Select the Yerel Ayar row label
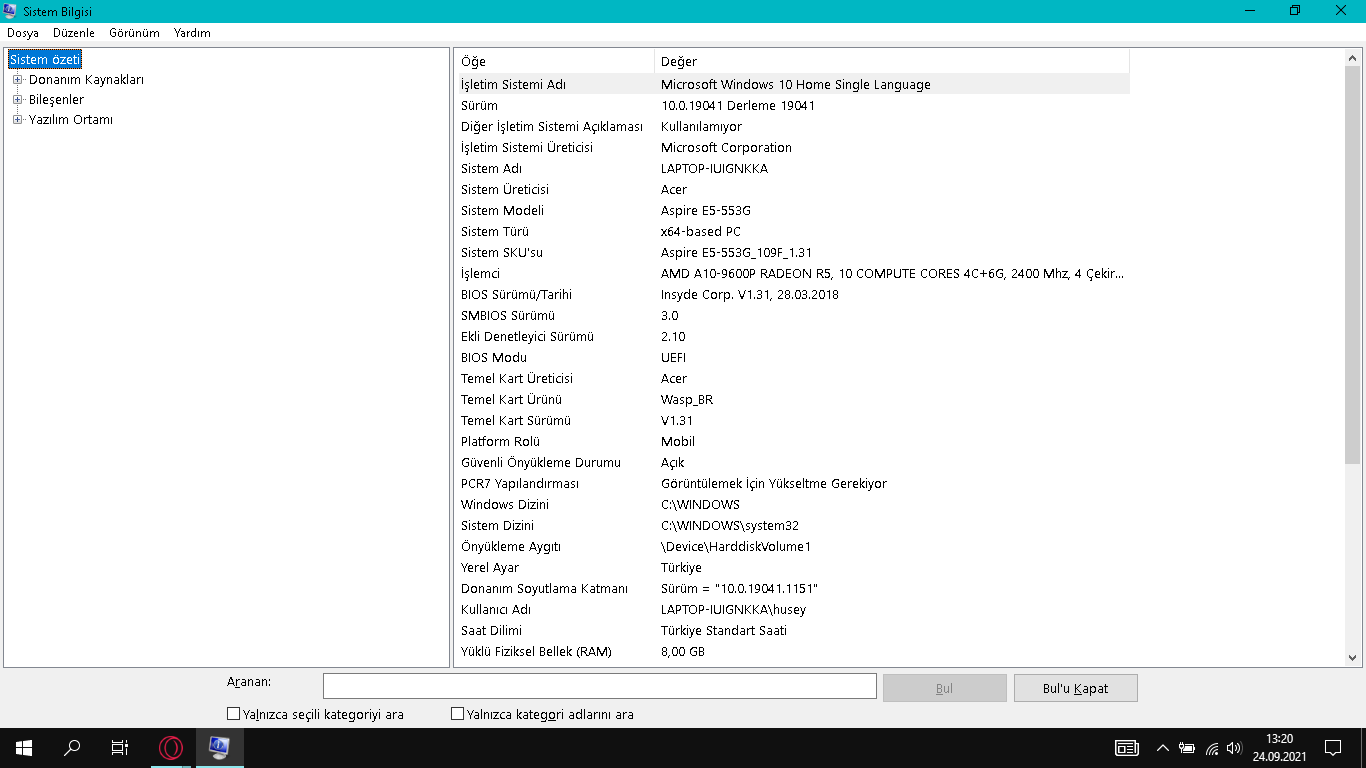Screen dimensions: 1366x768 [x=490, y=568]
